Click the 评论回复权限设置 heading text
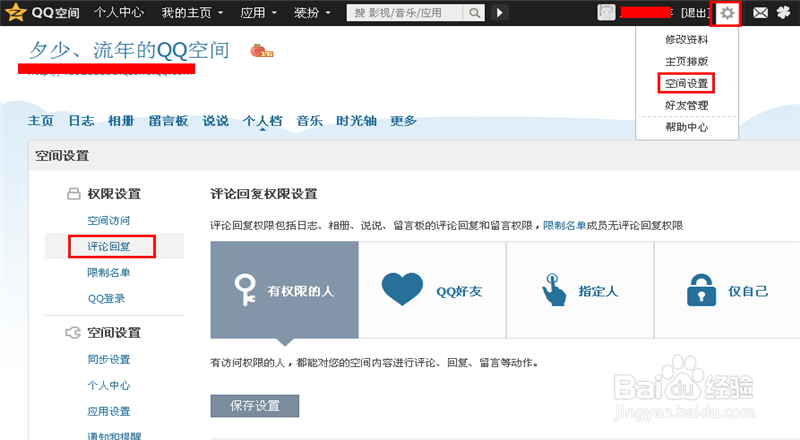 (264, 194)
